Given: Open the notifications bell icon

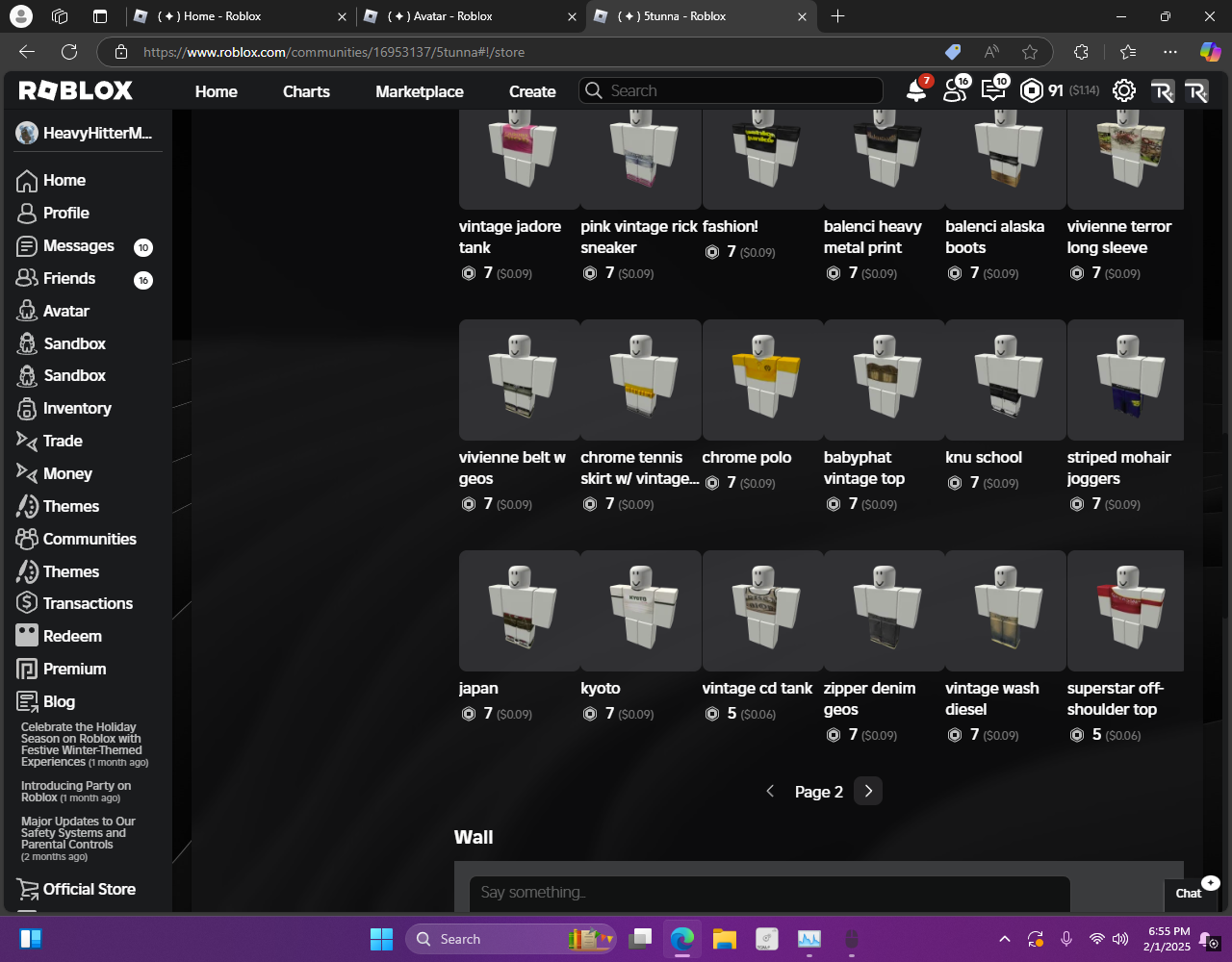Looking at the screenshot, I should (917, 91).
